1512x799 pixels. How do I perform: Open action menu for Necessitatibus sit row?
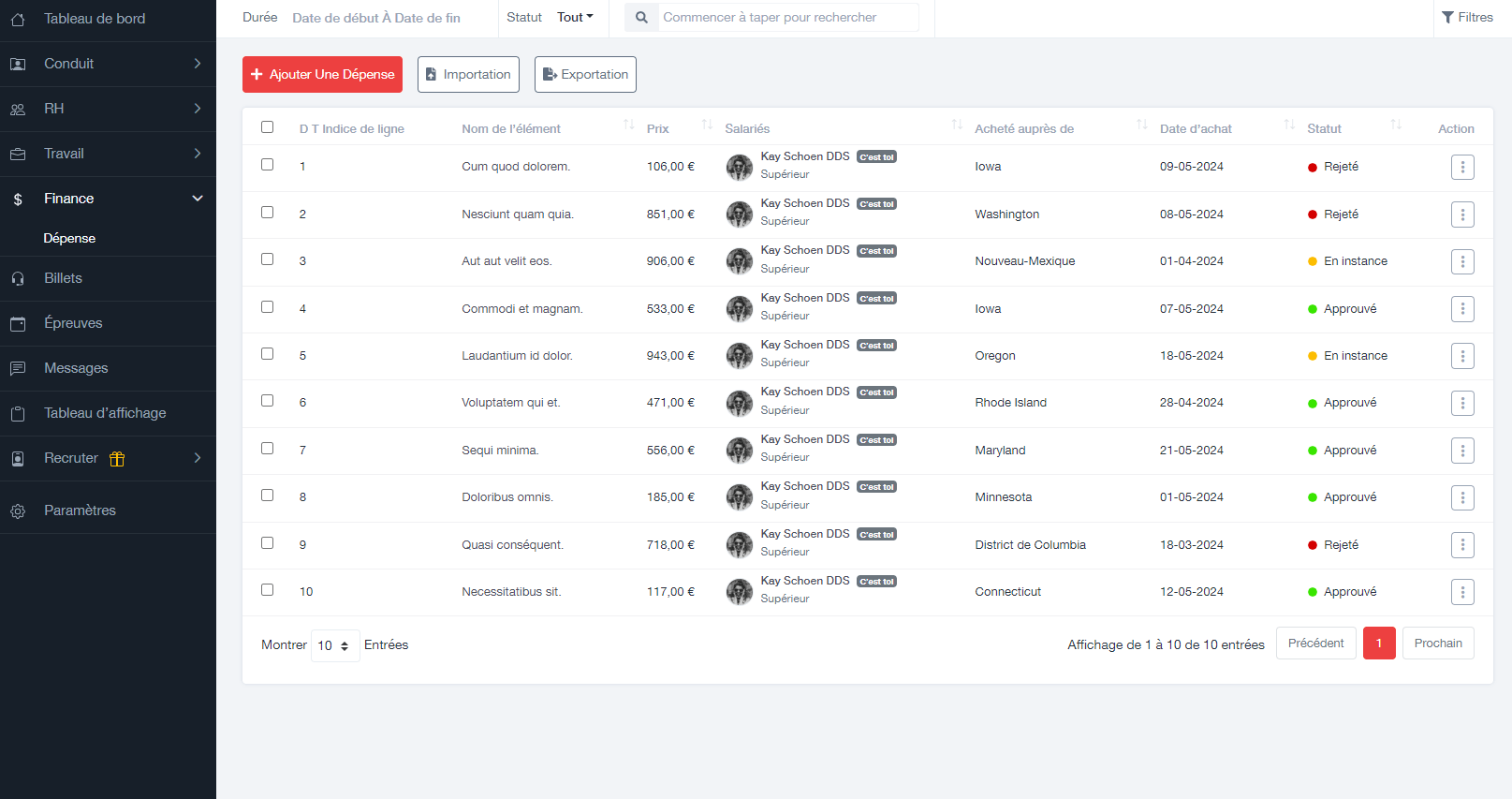click(1462, 592)
